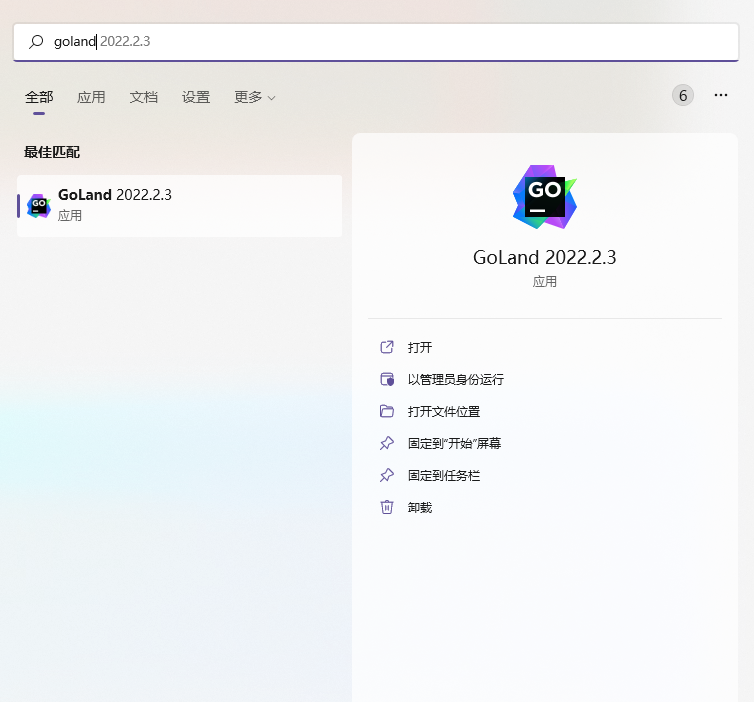Screen dimensions: 754x702
Task: Choose 固定到任务栏
Action: click(x=443, y=476)
